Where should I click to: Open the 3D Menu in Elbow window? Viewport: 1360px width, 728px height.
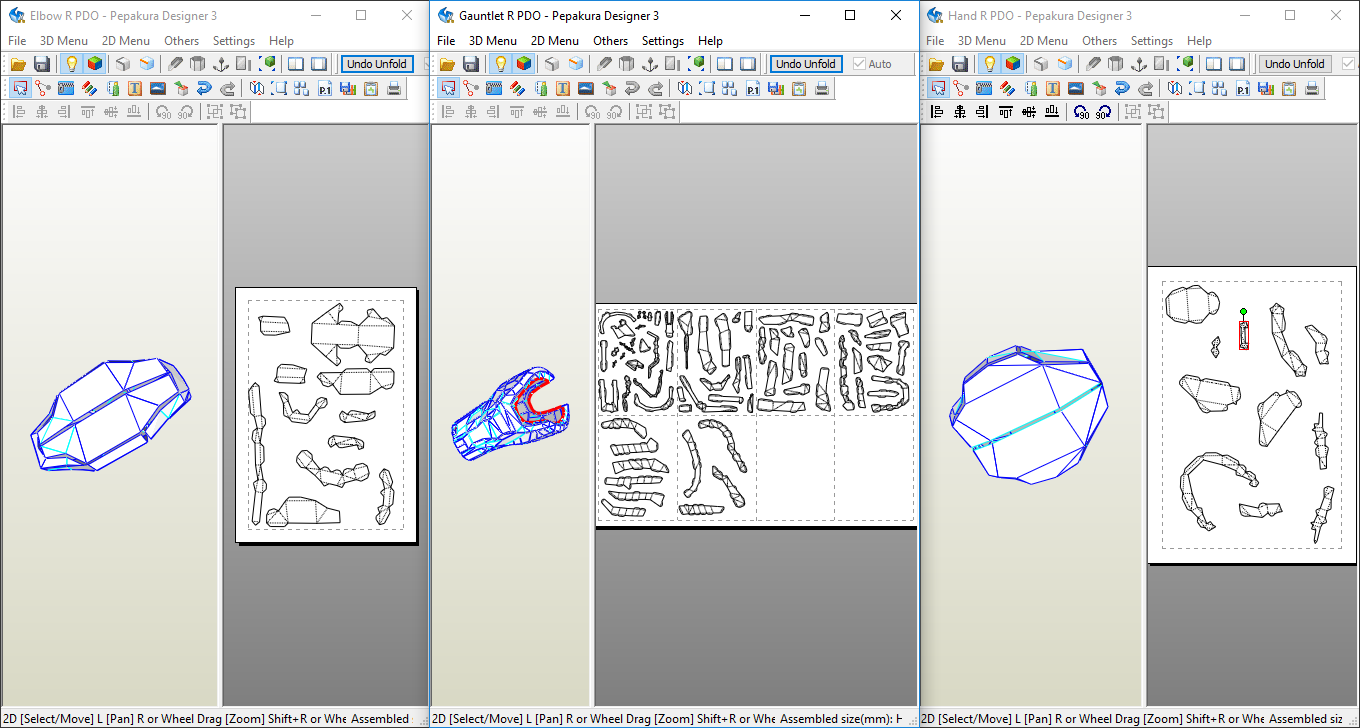64,41
